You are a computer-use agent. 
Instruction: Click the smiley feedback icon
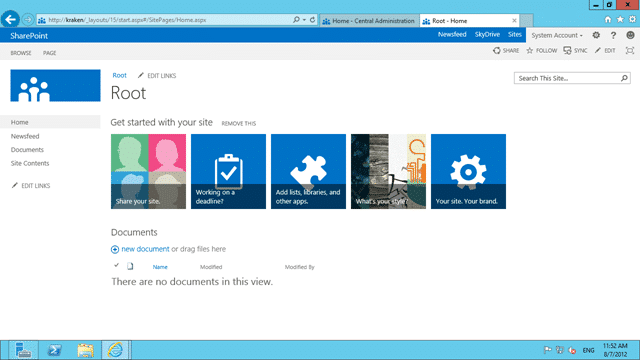[630, 35]
